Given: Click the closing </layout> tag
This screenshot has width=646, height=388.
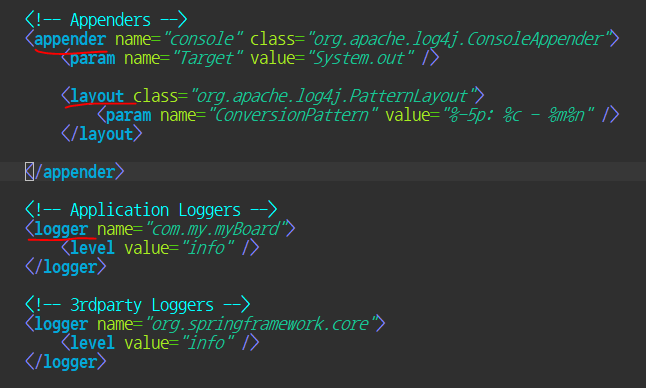Looking at the screenshot, I should click(x=102, y=134).
